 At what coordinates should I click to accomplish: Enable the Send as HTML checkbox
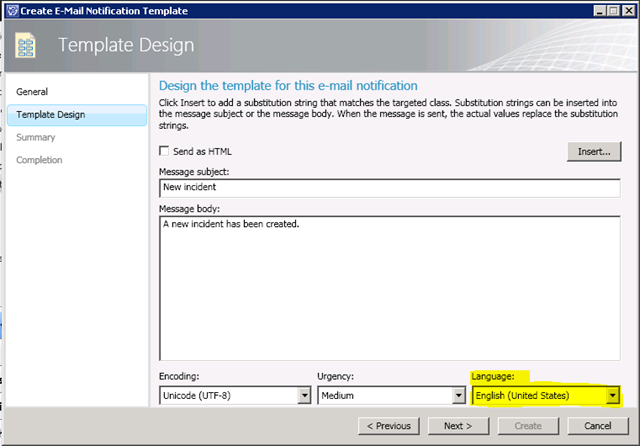pyautogui.click(x=164, y=151)
